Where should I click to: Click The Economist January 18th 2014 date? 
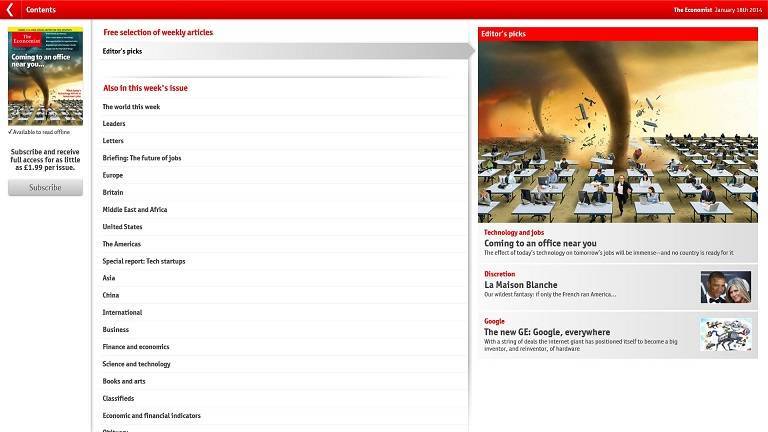click(718, 10)
